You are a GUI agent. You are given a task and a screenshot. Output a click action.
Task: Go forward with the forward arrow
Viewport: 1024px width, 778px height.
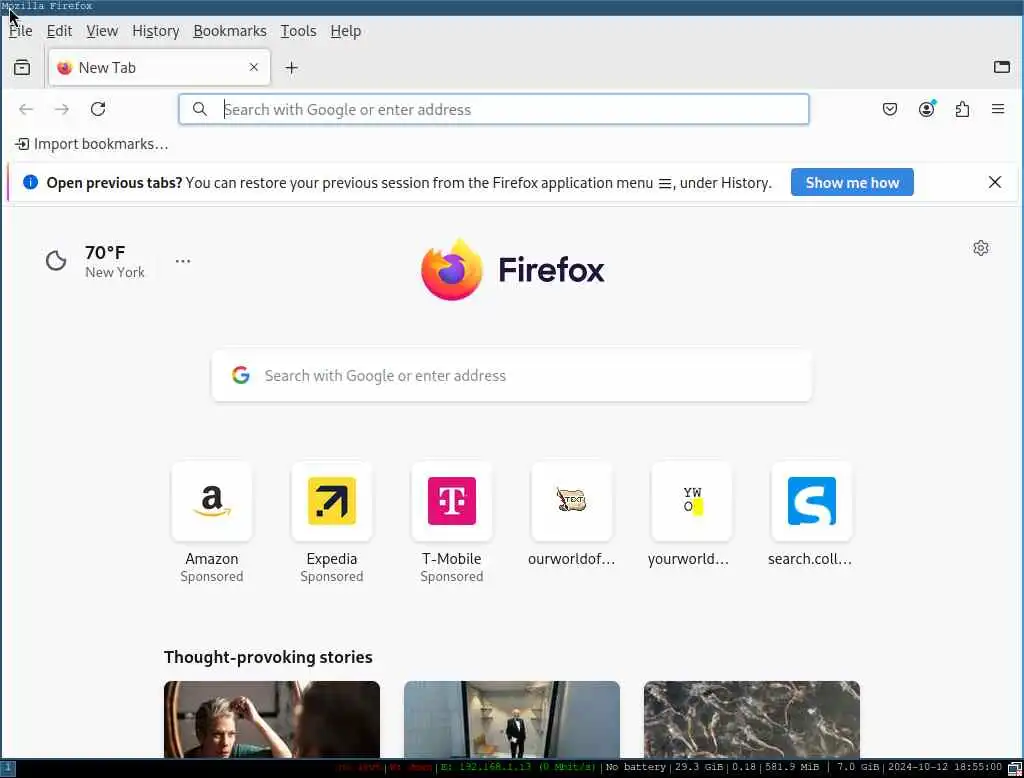[x=62, y=109]
